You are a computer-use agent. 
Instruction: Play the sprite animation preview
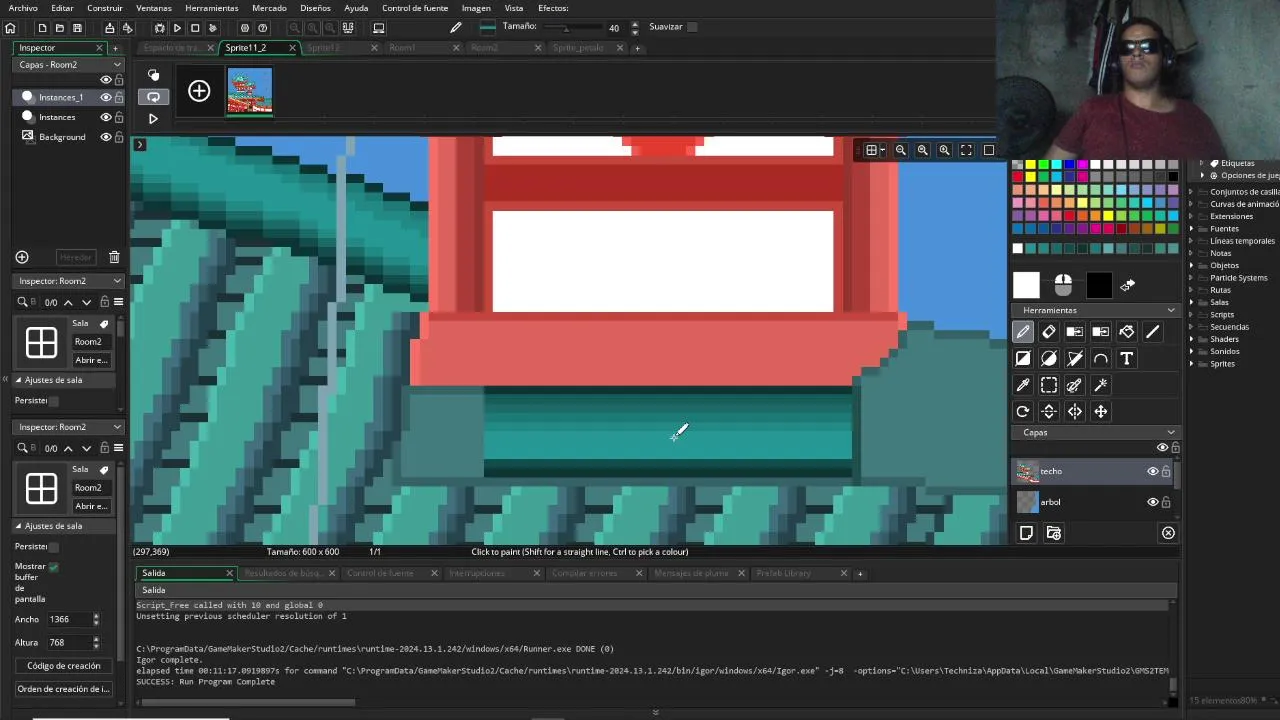(153, 118)
